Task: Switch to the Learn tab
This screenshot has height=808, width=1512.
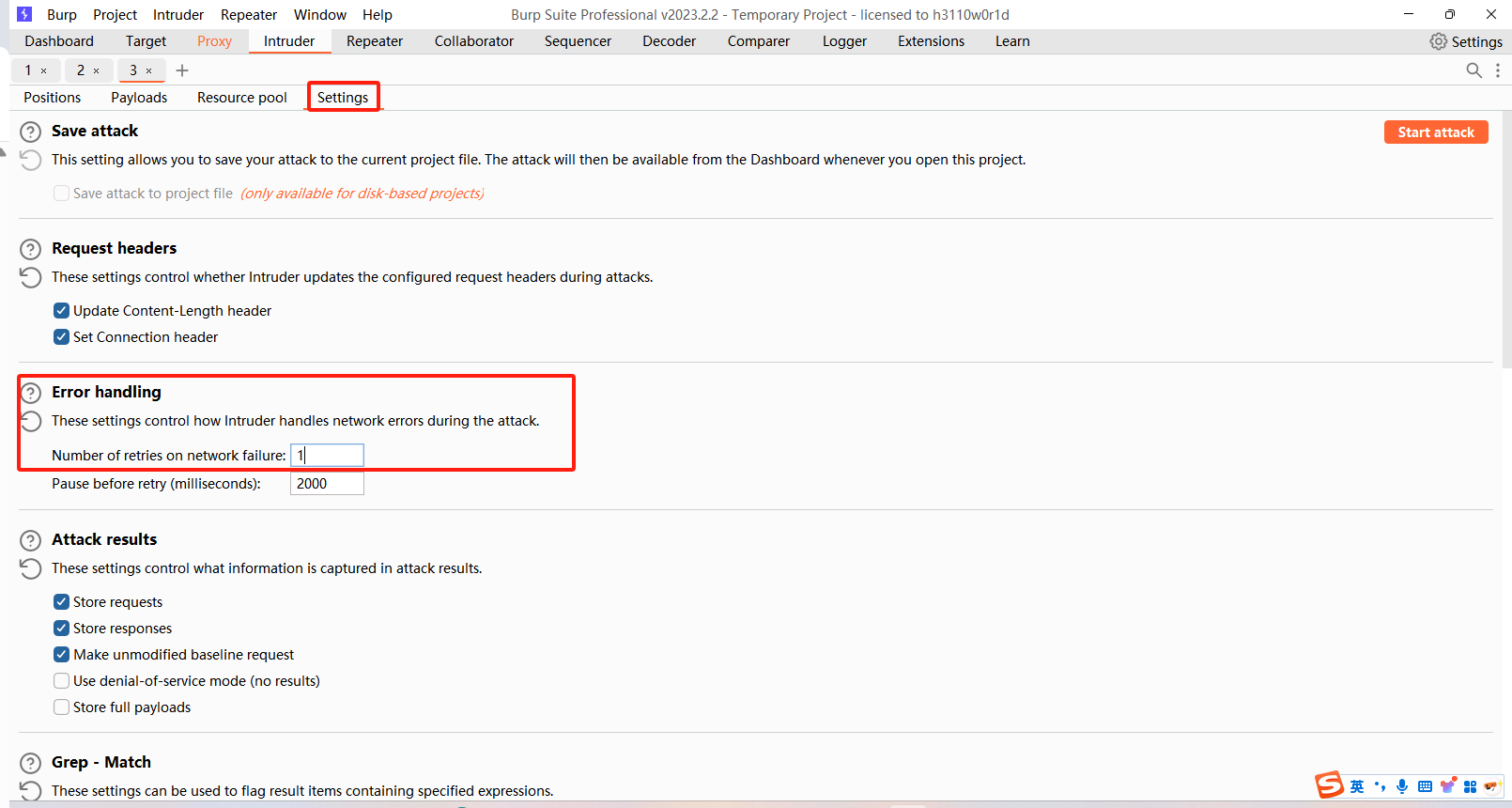Action: 1012,41
